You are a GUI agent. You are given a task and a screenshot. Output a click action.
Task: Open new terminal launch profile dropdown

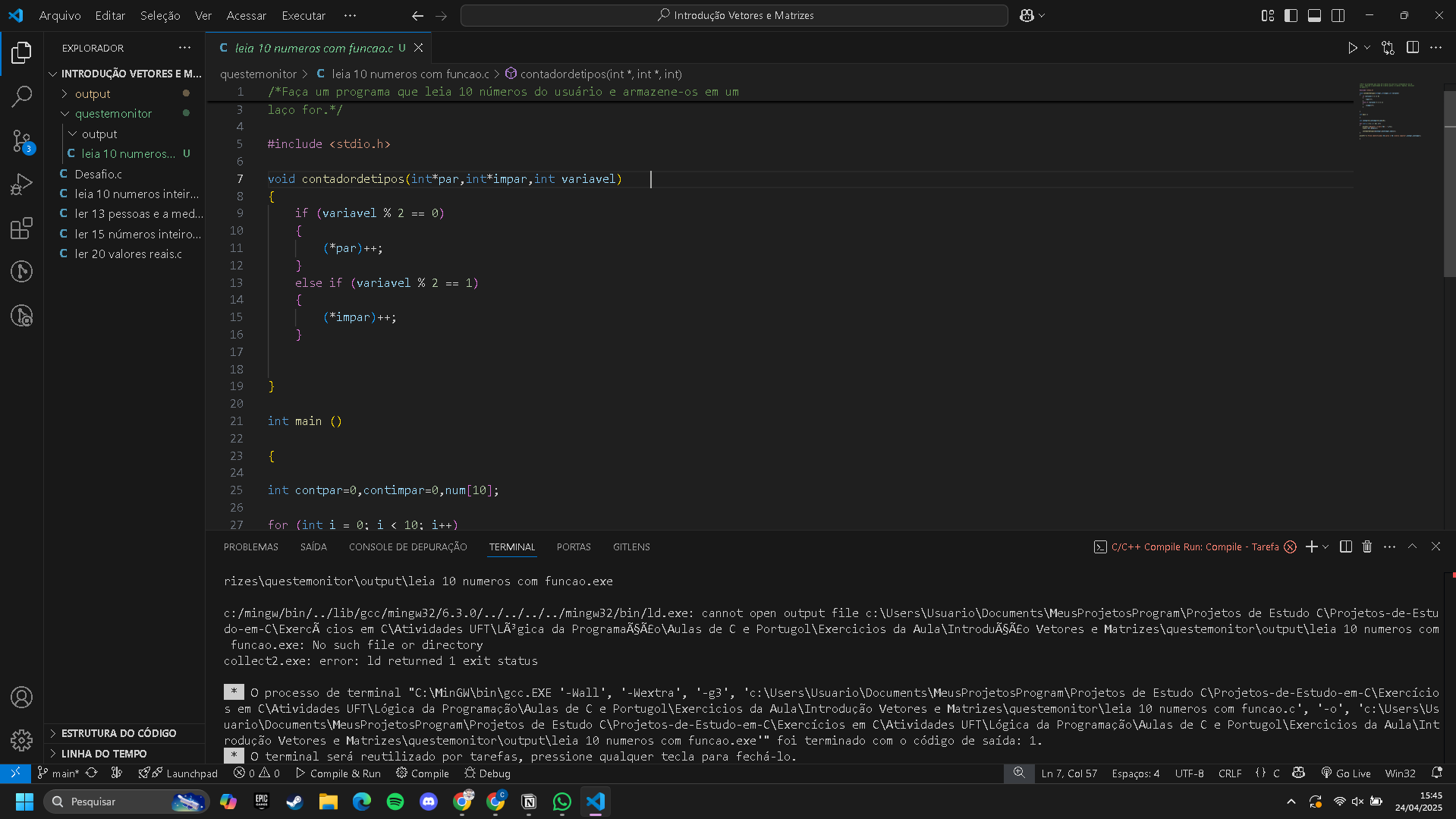(x=1325, y=547)
